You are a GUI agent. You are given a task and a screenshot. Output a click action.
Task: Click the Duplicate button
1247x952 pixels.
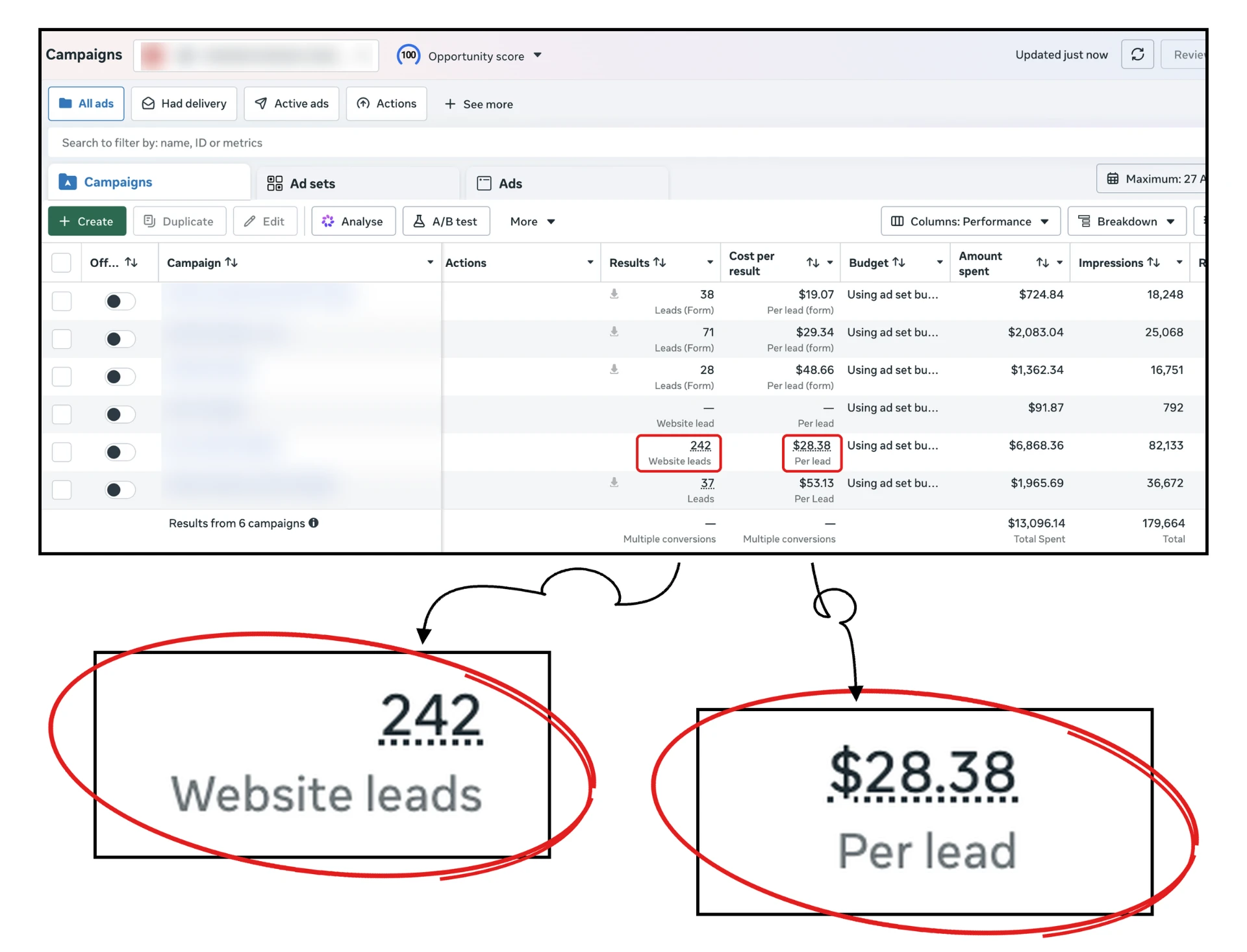(179, 221)
